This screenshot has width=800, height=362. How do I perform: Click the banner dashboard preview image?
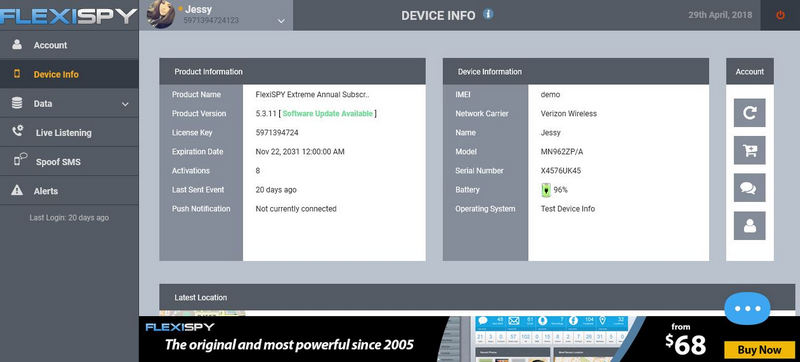(538, 339)
